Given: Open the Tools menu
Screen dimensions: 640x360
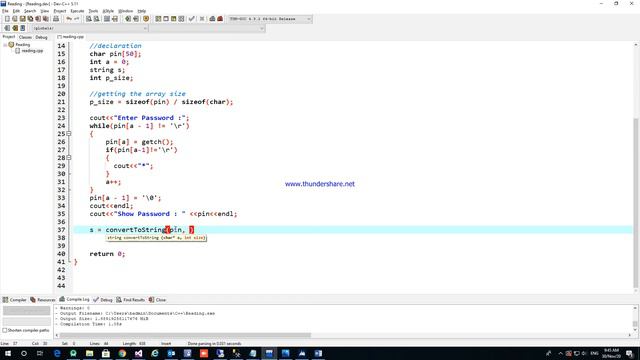Looking at the screenshot, I should 93,11.
